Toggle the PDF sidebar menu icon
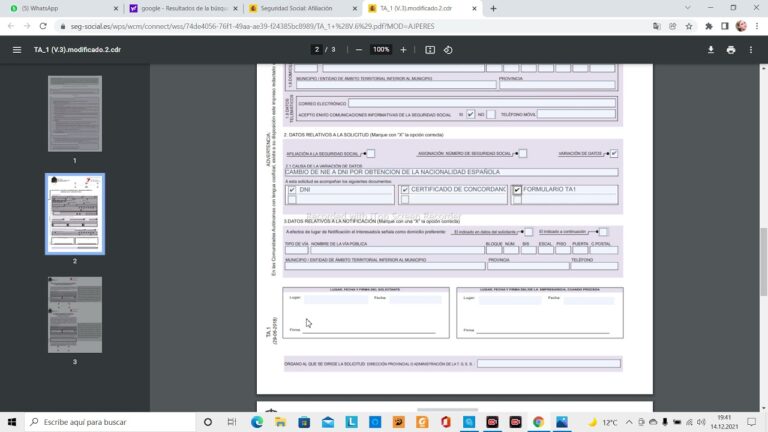768x432 pixels. coord(17,50)
